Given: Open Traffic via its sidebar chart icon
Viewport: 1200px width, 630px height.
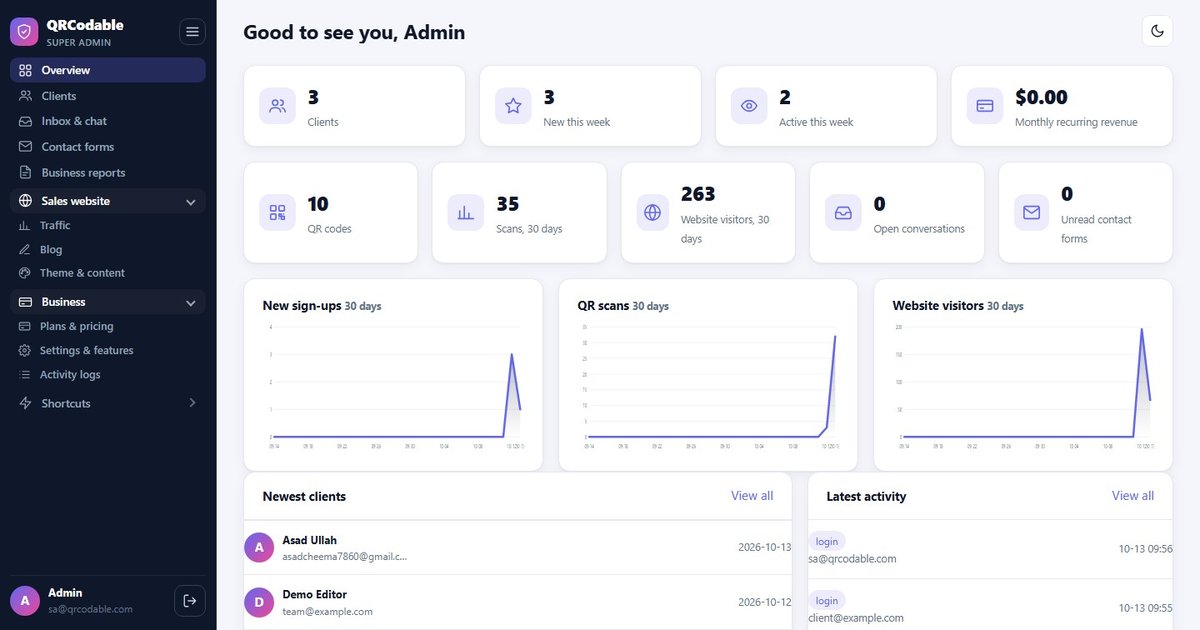Looking at the screenshot, I should pos(25,226).
